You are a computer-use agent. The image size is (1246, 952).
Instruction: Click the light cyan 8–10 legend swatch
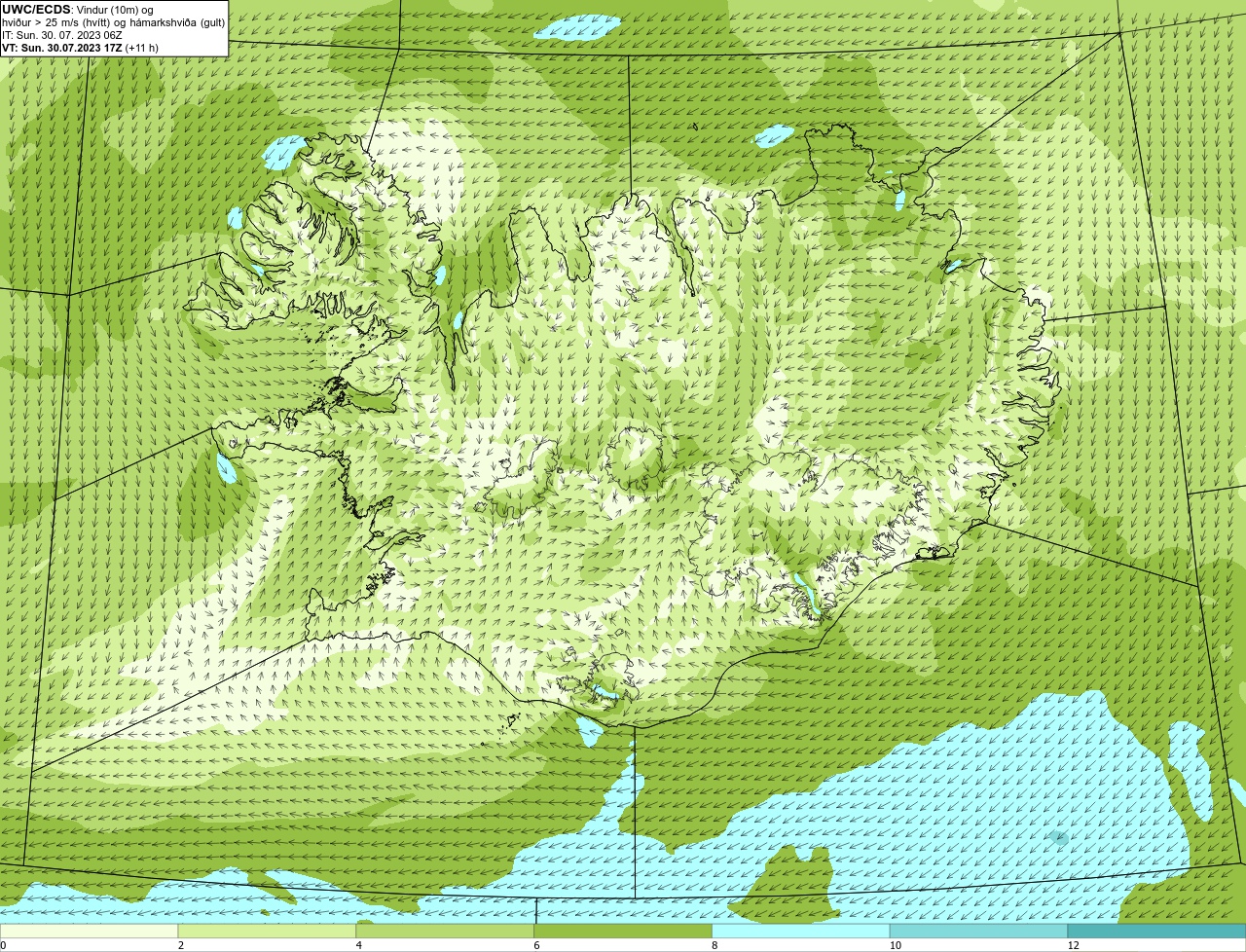tap(801, 931)
